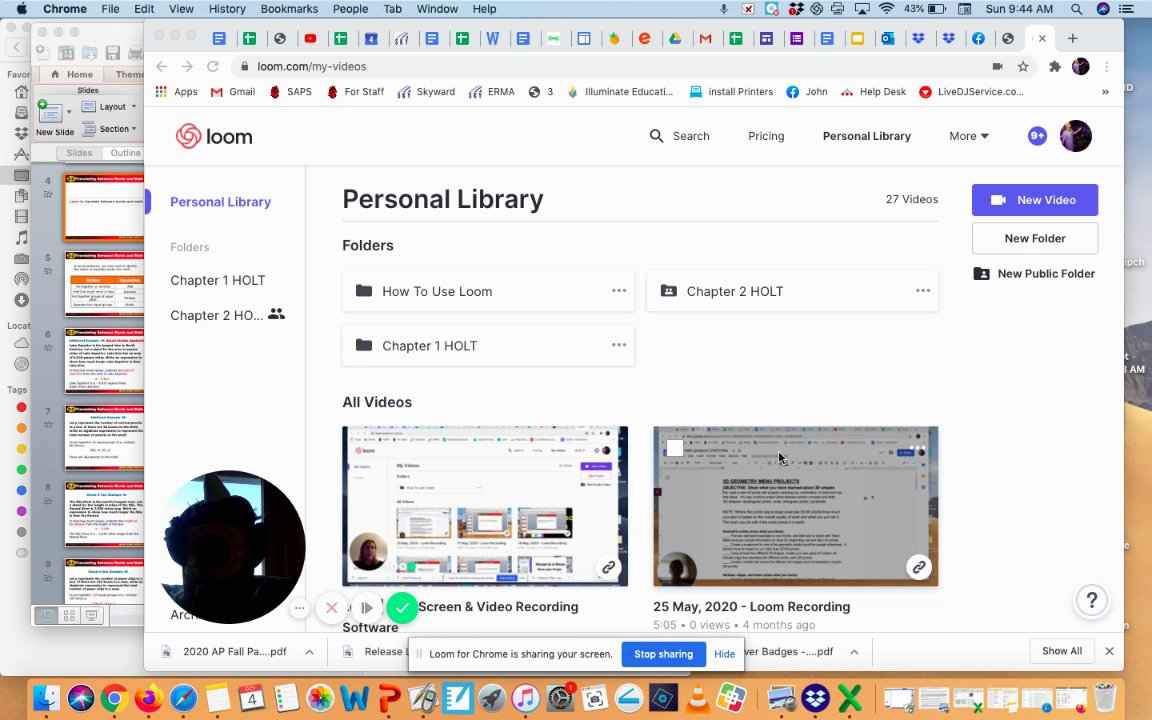The width and height of the screenshot is (1152, 720).
Task: Select slide 5 thumbnail in PowerPoint
Action: [104, 284]
